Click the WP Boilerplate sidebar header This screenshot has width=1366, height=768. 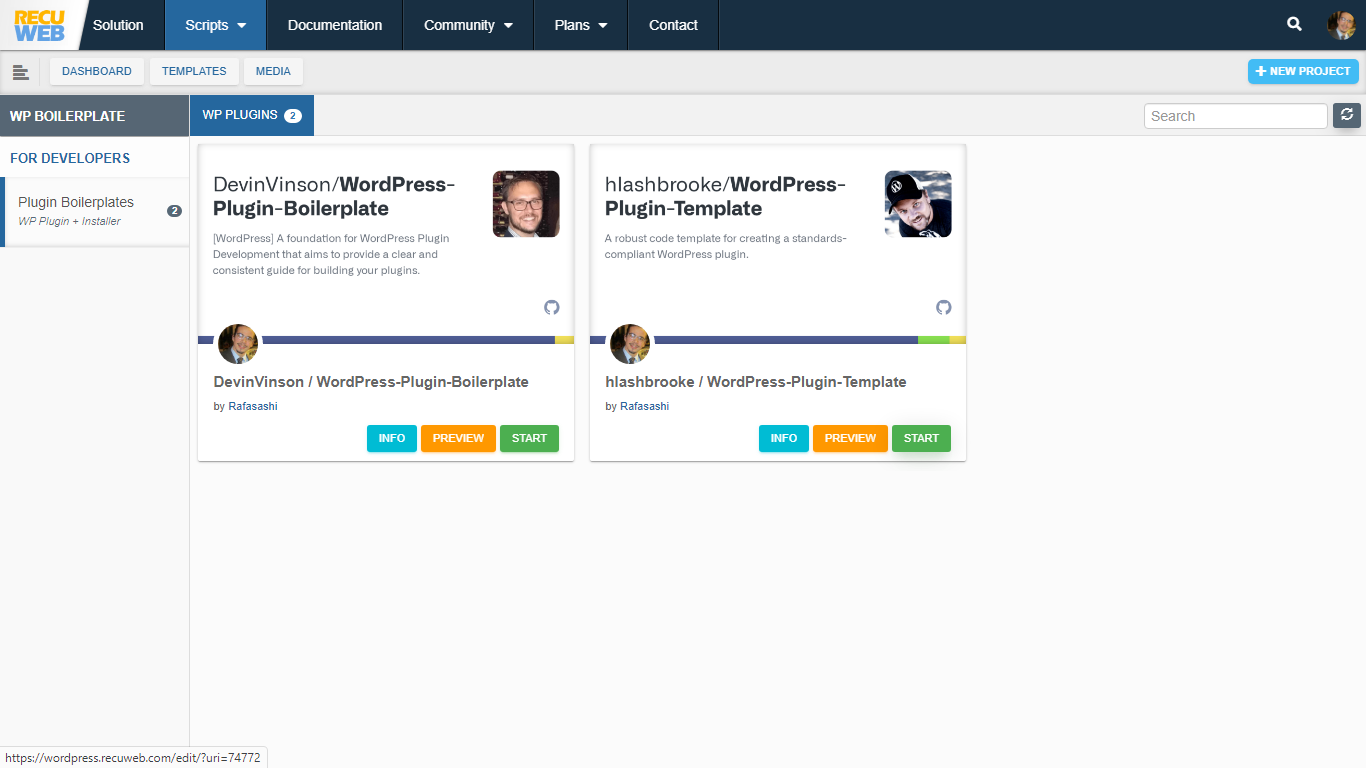coord(94,116)
